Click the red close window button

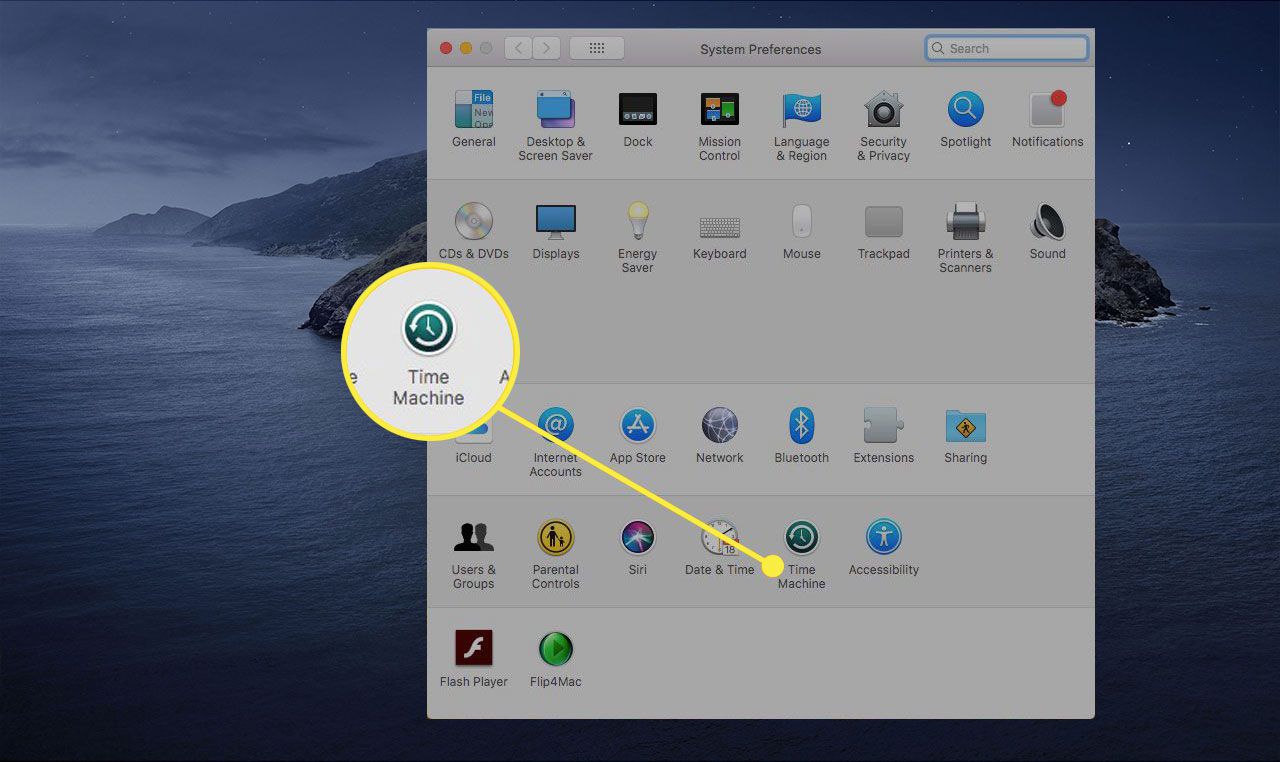pyautogui.click(x=447, y=48)
